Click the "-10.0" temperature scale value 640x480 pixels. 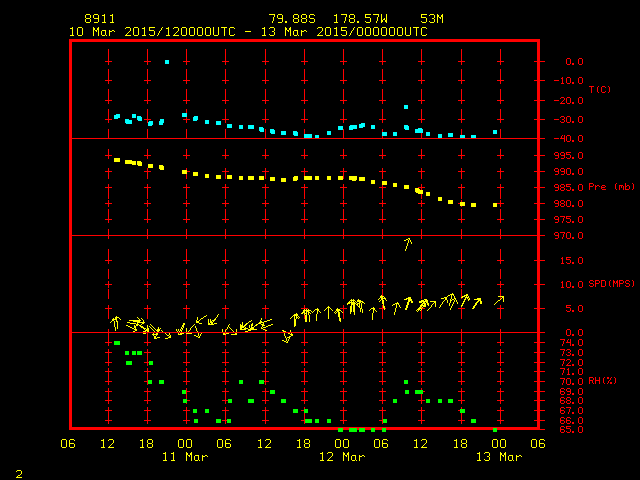[569, 80]
